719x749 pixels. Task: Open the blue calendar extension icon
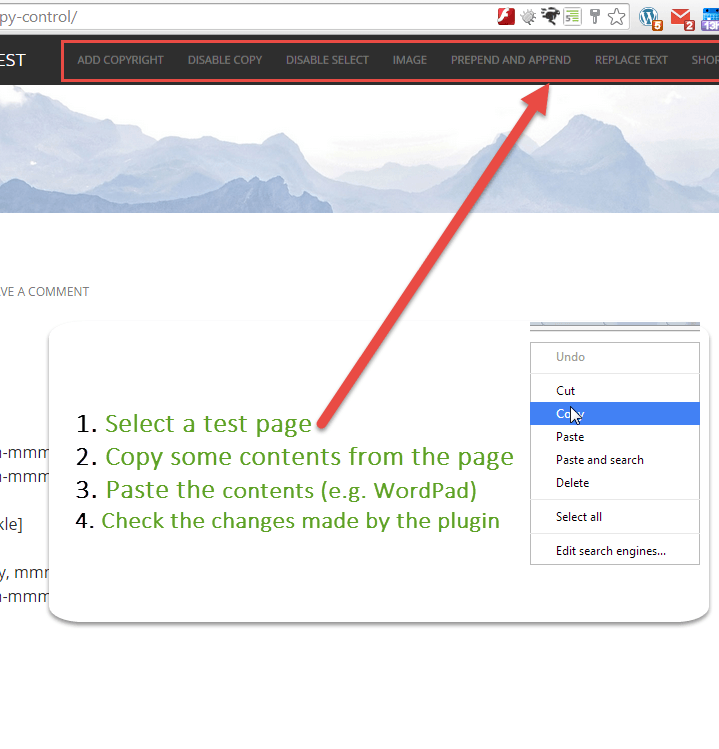[710, 17]
